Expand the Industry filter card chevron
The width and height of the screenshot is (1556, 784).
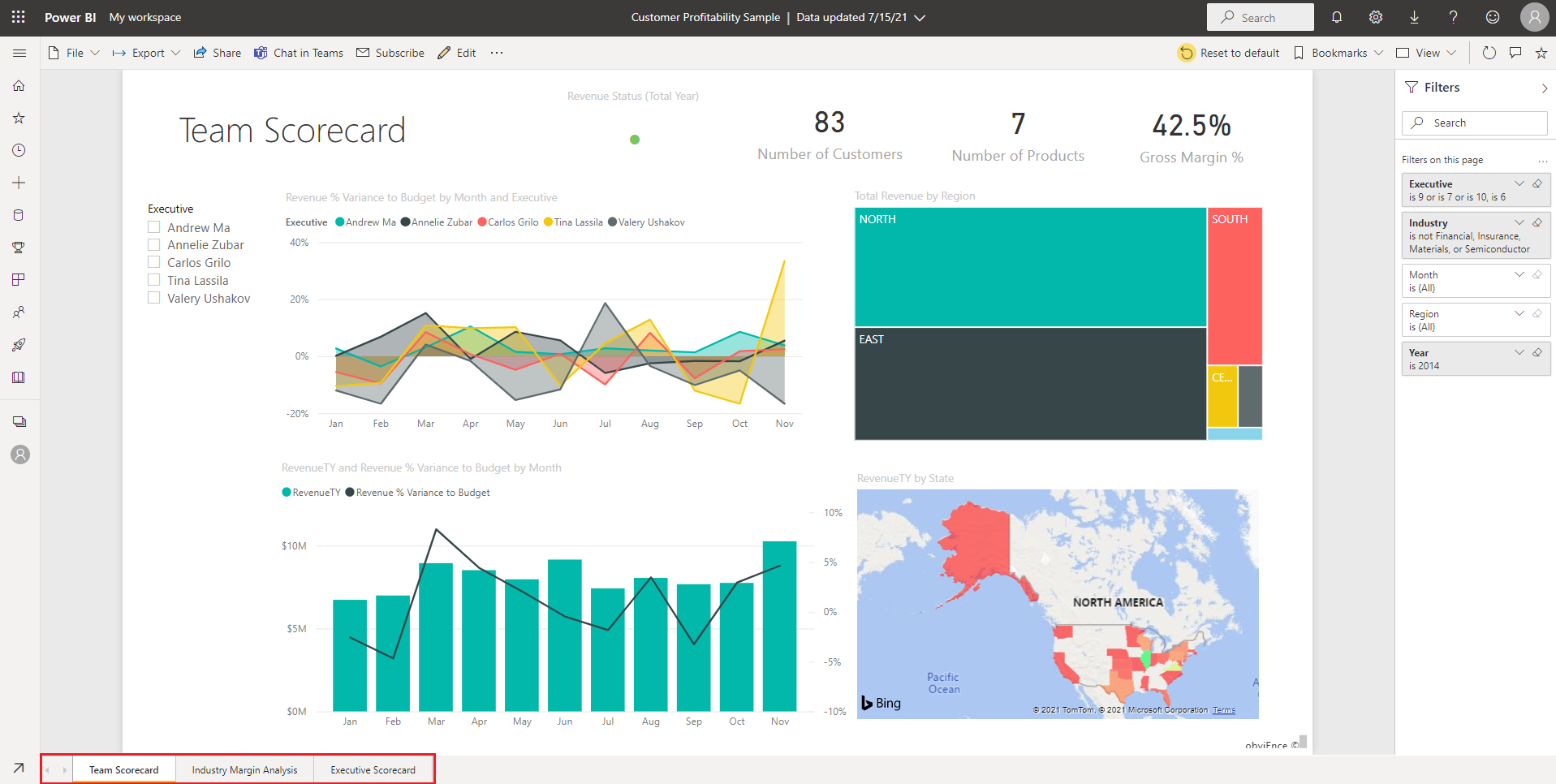click(1519, 222)
